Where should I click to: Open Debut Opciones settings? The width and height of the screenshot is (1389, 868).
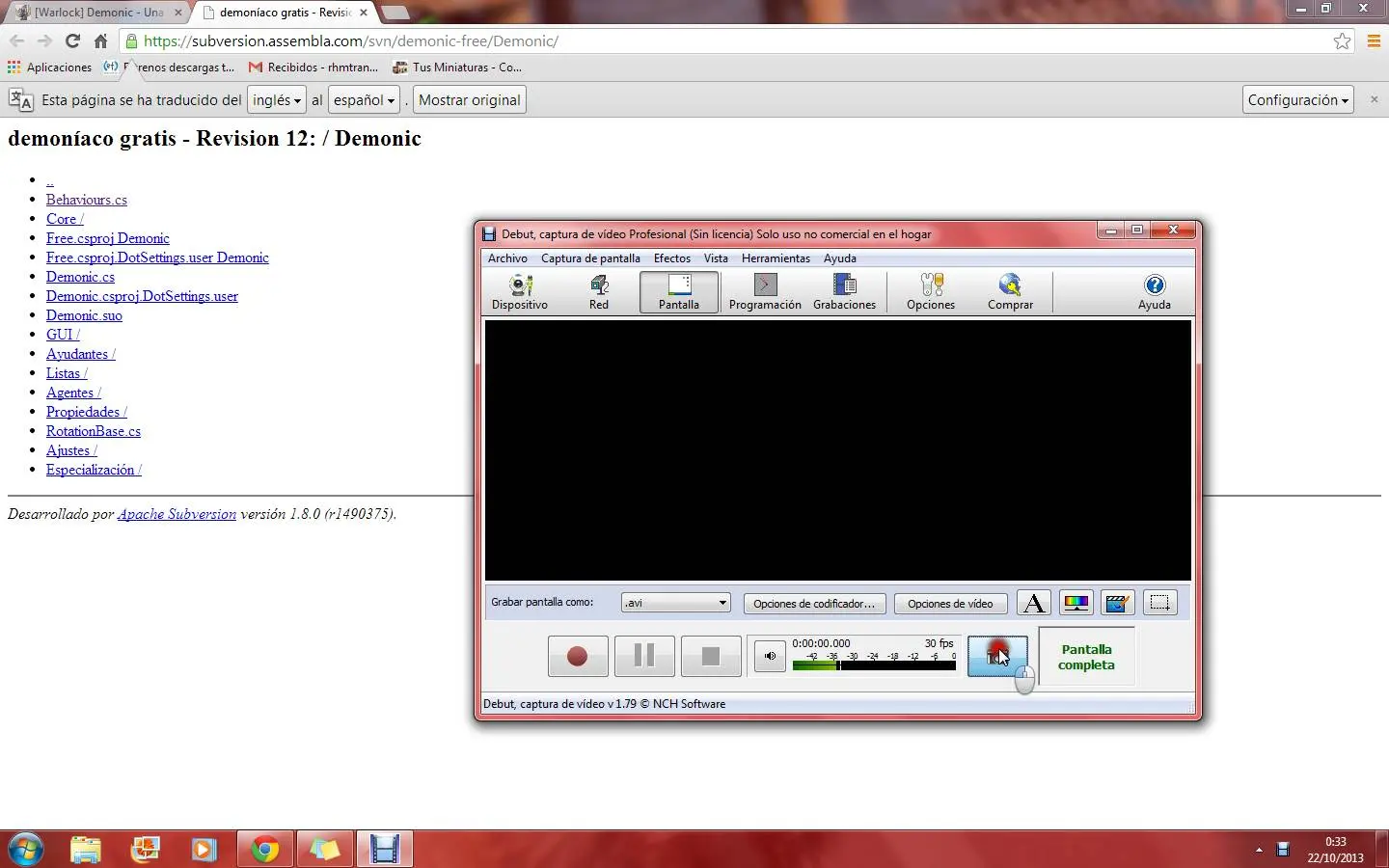pos(931,292)
